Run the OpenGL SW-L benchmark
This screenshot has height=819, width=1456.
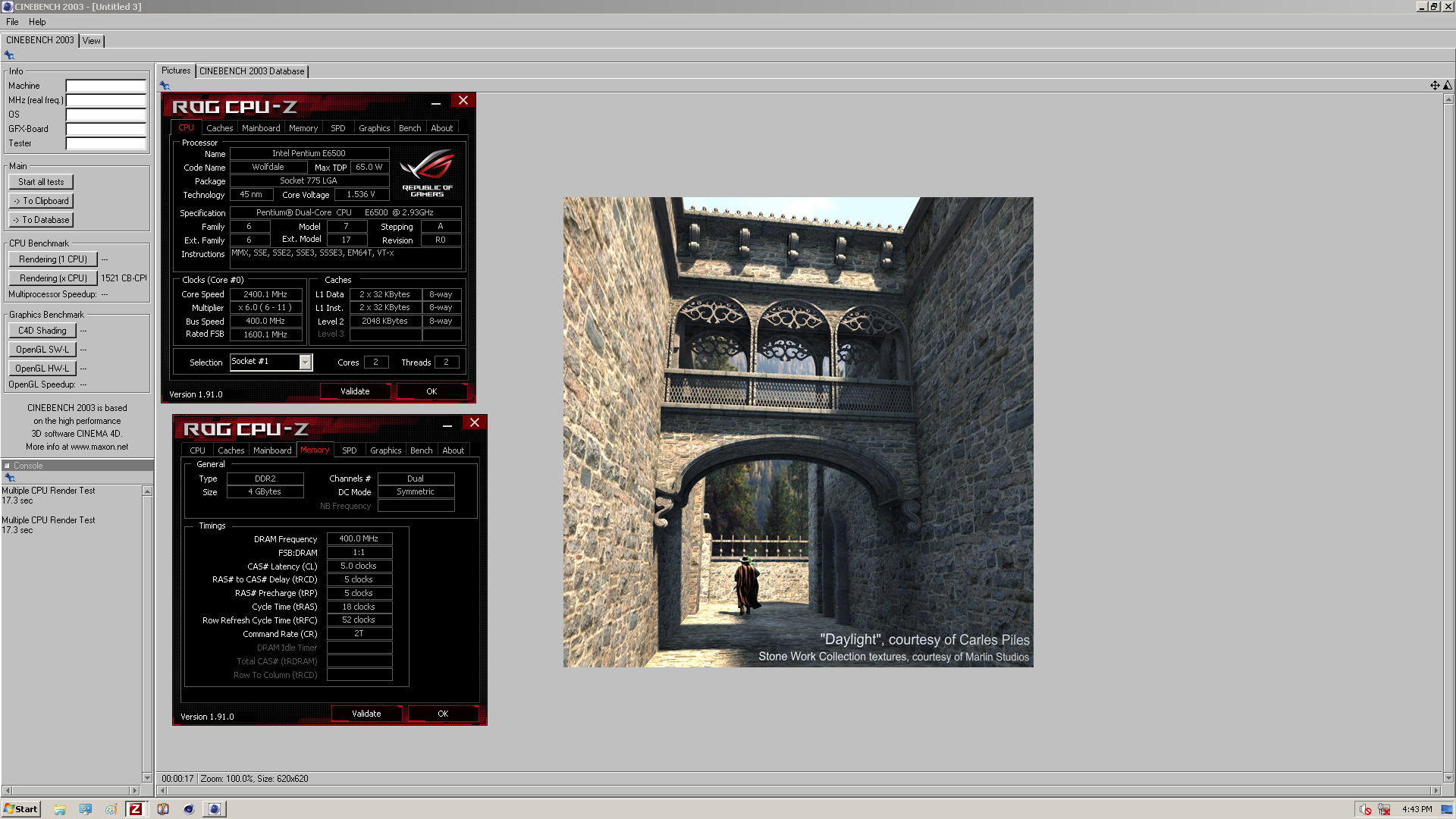pos(42,350)
